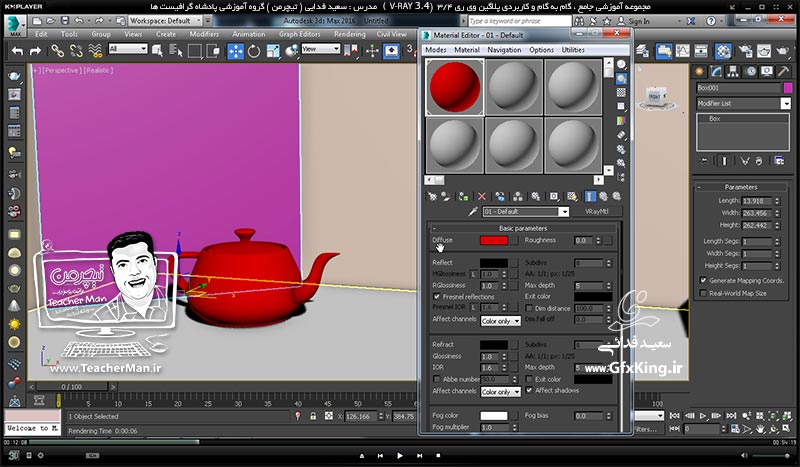Viewport: 800px width, 467px height.
Task: Open the Motion command panel tab
Action: pyautogui.click(x=751, y=72)
